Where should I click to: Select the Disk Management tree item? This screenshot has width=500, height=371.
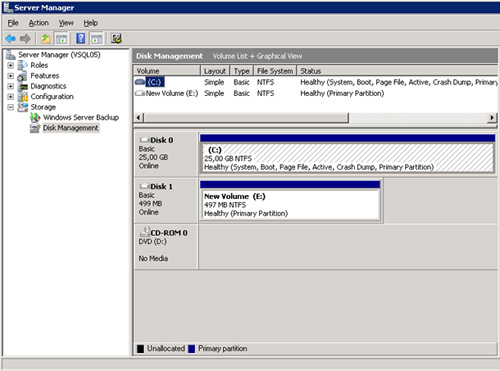[71, 128]
